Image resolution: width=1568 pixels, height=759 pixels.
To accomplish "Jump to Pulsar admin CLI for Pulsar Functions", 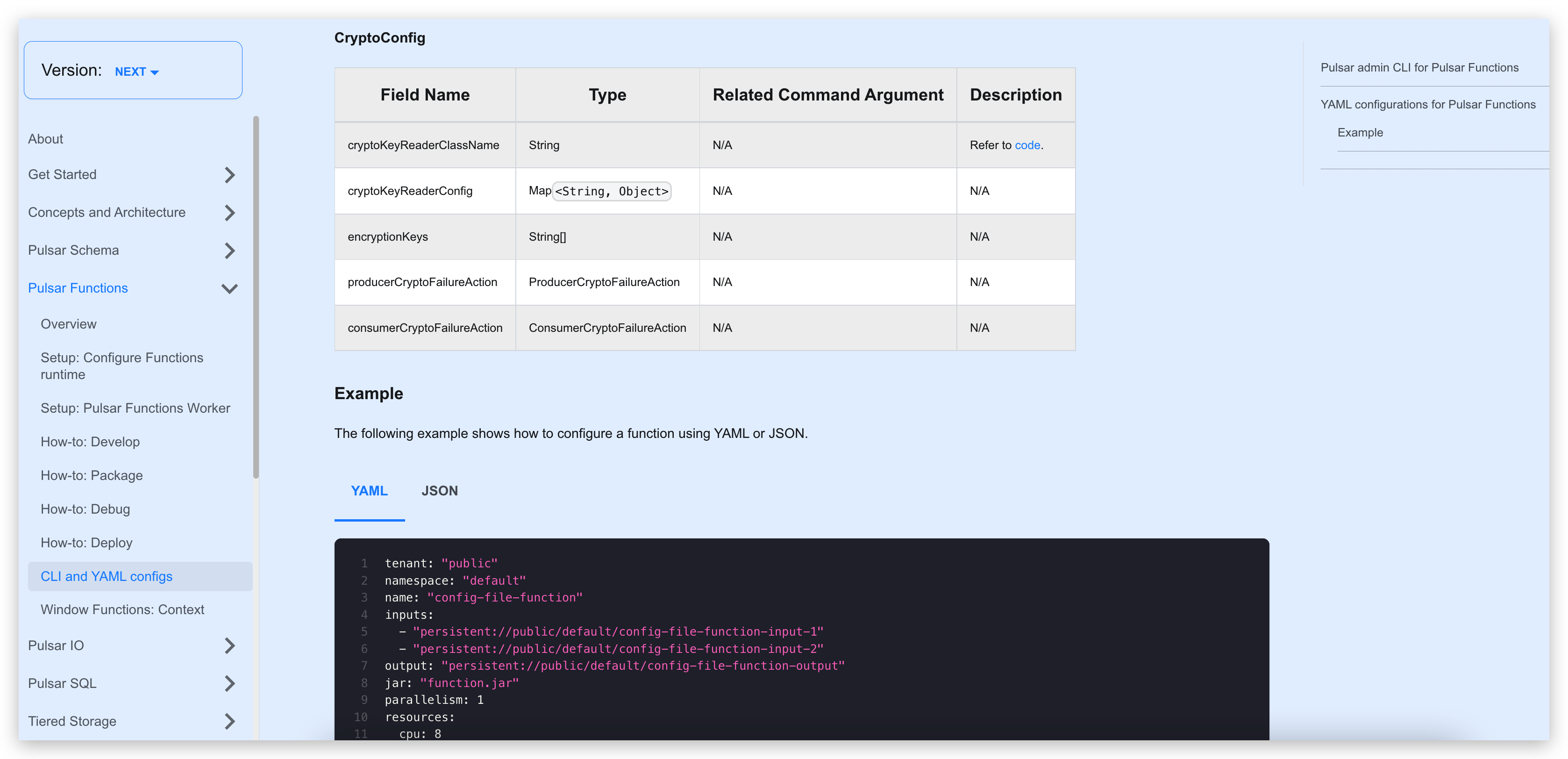I will [x=1419, y=68].
